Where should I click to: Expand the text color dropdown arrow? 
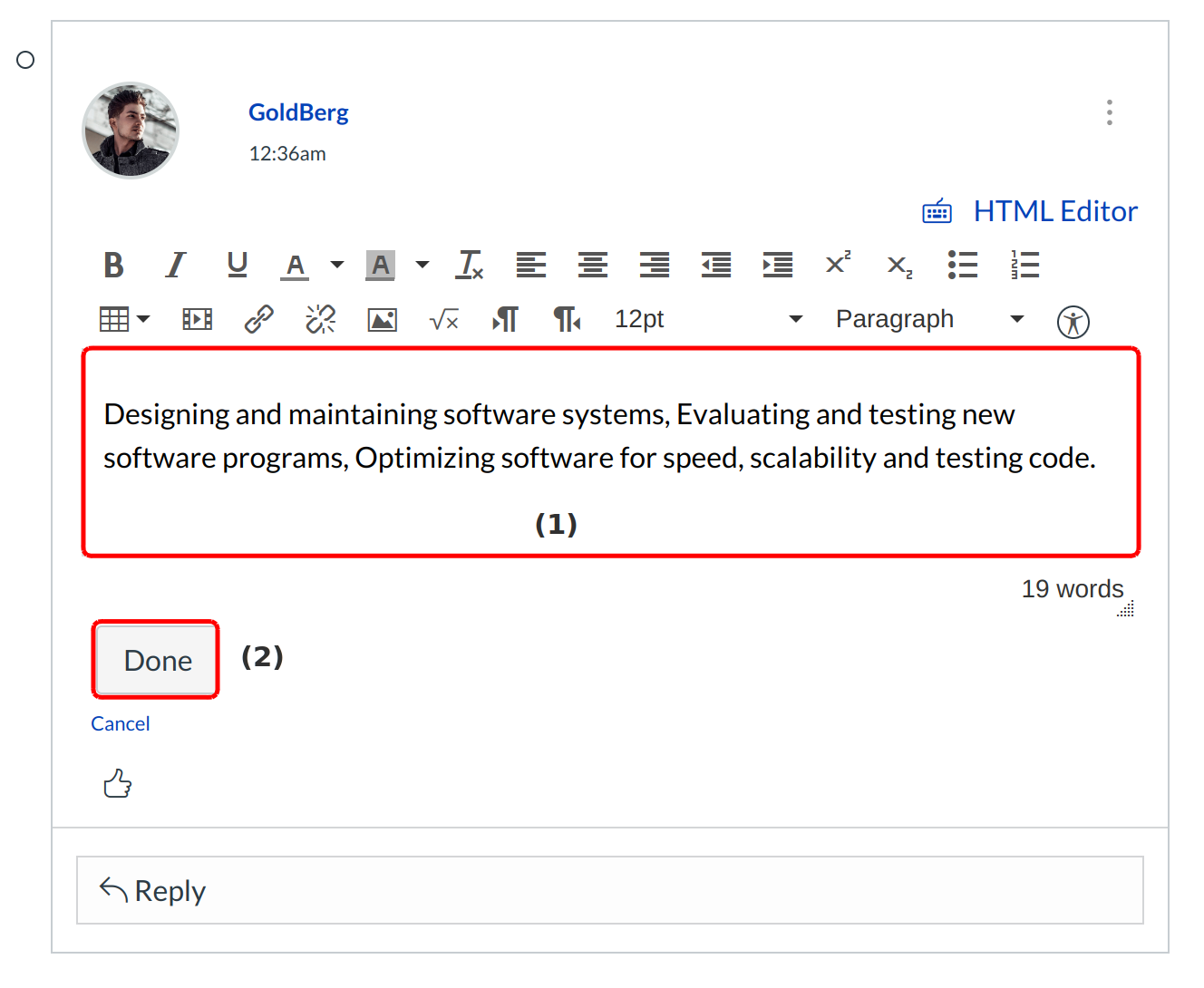point(337,266)
